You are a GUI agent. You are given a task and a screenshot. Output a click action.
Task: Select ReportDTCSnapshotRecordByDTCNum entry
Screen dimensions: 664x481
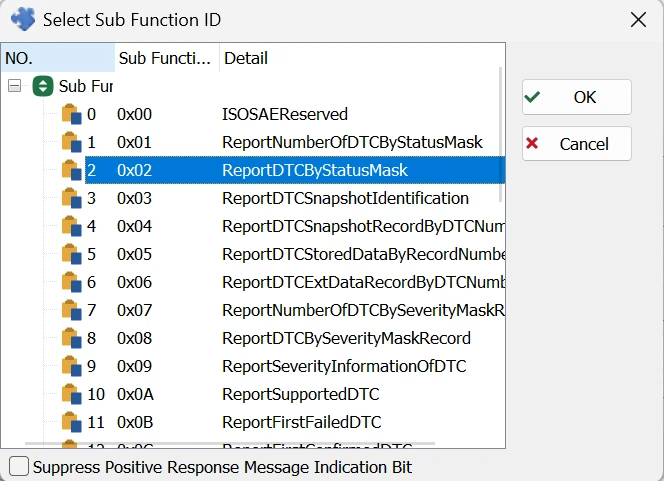tap(363, 226)
